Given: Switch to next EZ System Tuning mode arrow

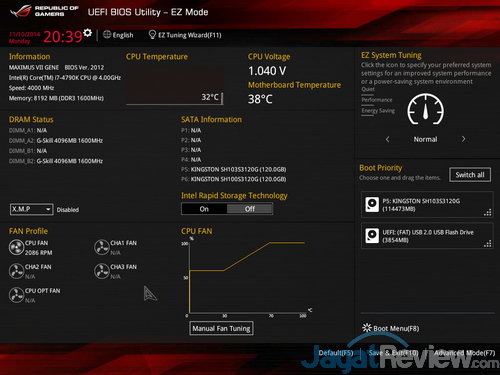Looking at the screenshot, I should [463, 139].
